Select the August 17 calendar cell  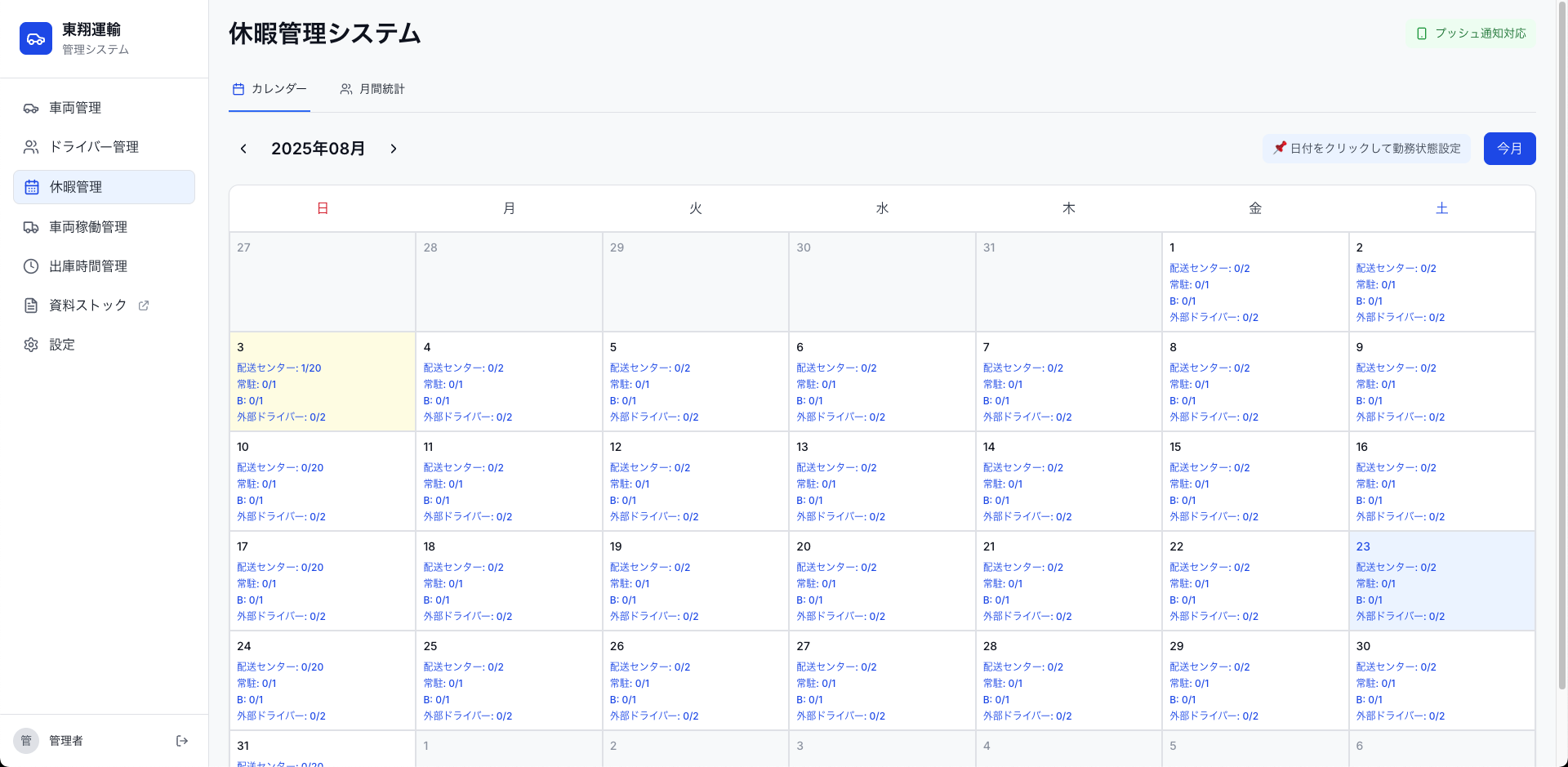pos(323,581)
